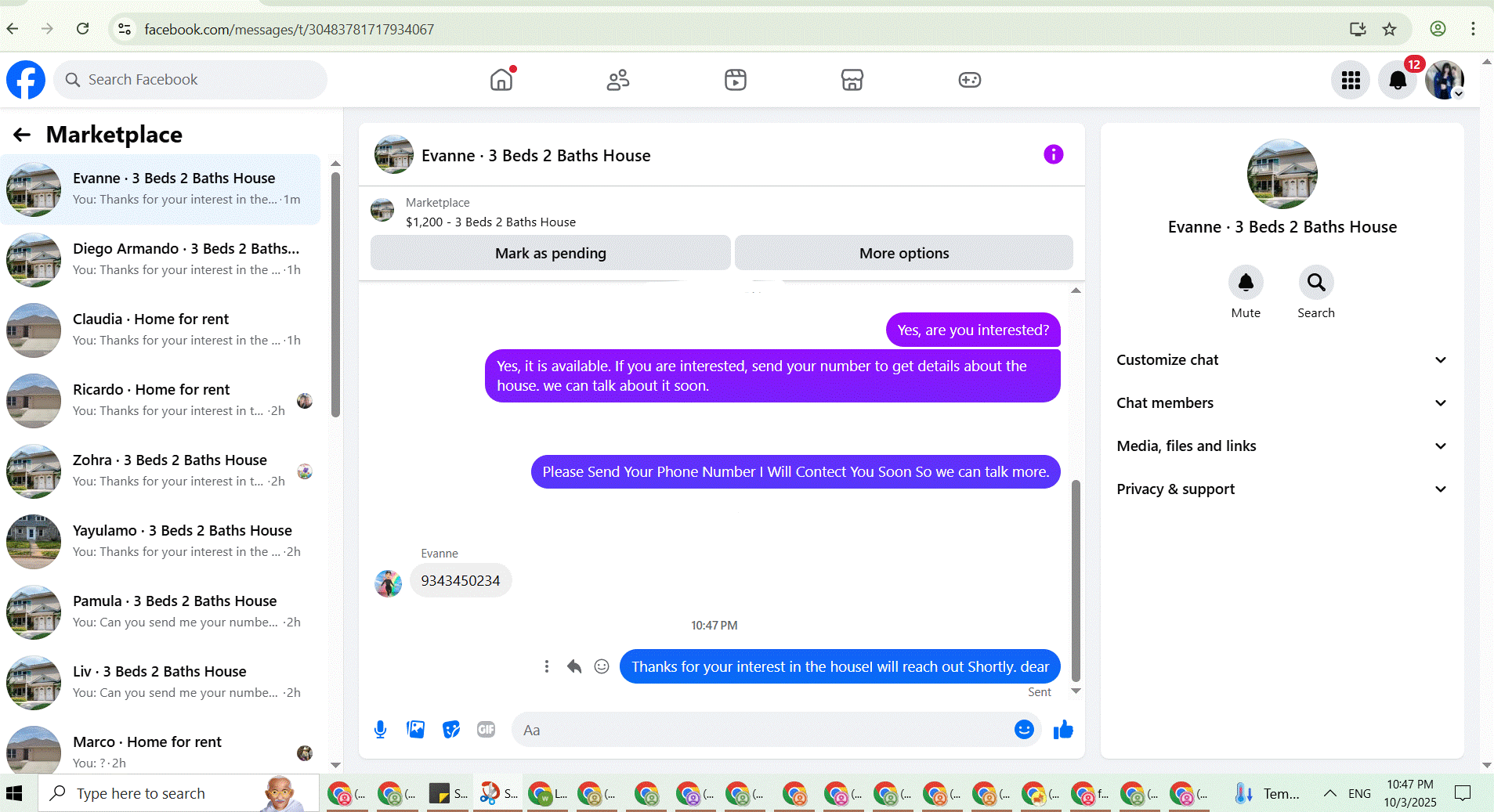Screen dimensions: 1494x812
Task: Open the Reels video icon
Action: click(x=736, y=80)
